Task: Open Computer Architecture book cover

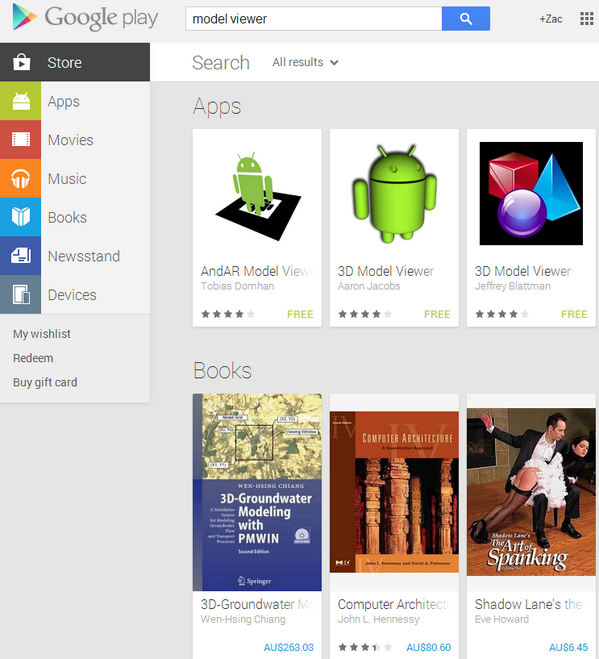Action: point(394,492)
